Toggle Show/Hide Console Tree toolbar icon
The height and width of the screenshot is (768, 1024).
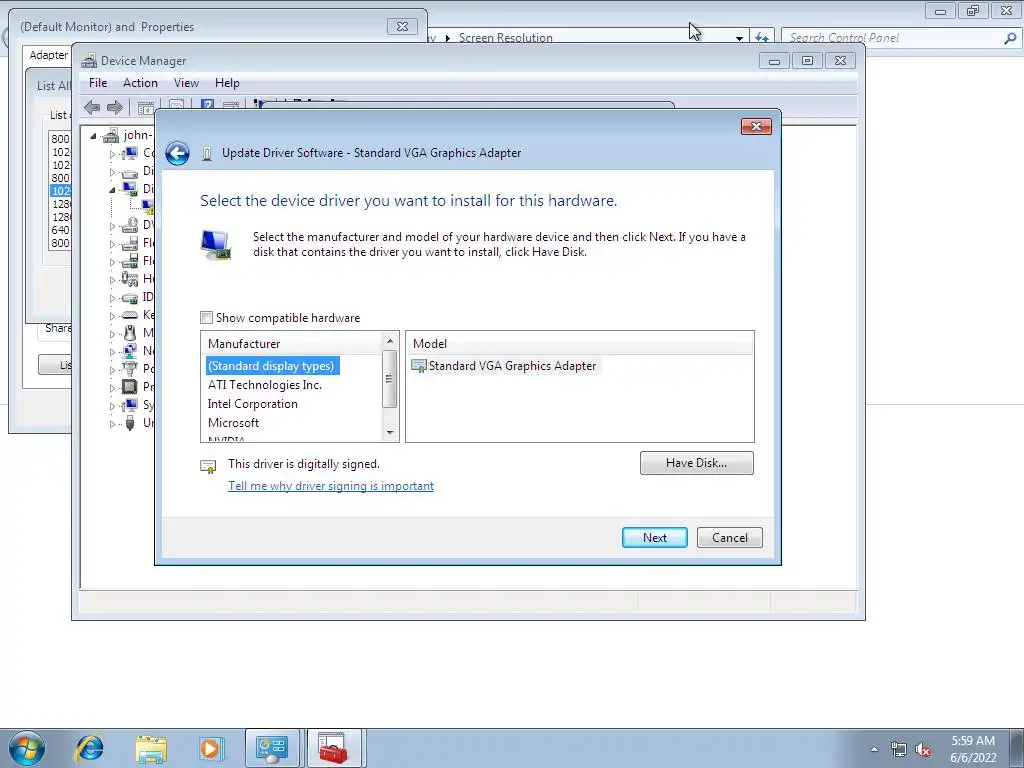point(146,107)
